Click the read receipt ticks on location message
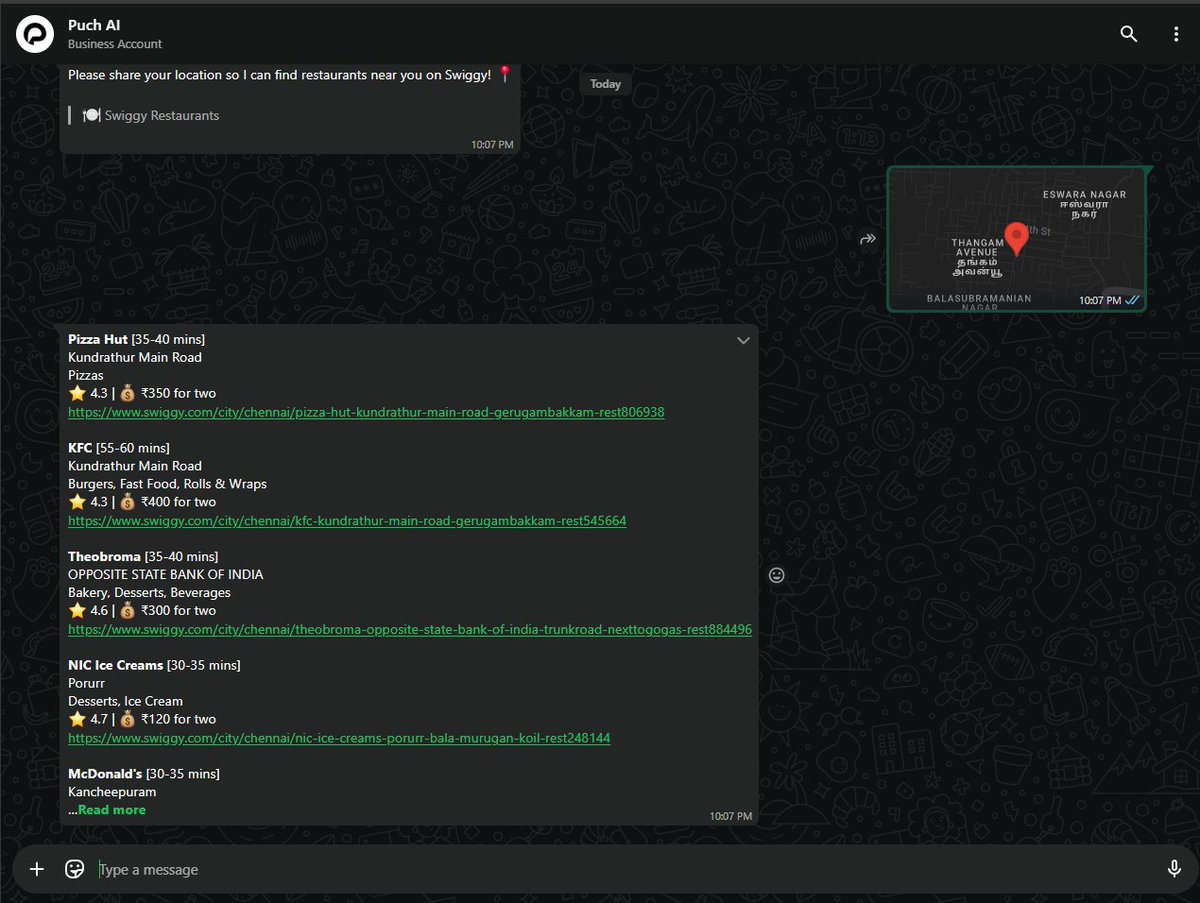This screenshot has width=1200, height=903. pos(1132,300)
